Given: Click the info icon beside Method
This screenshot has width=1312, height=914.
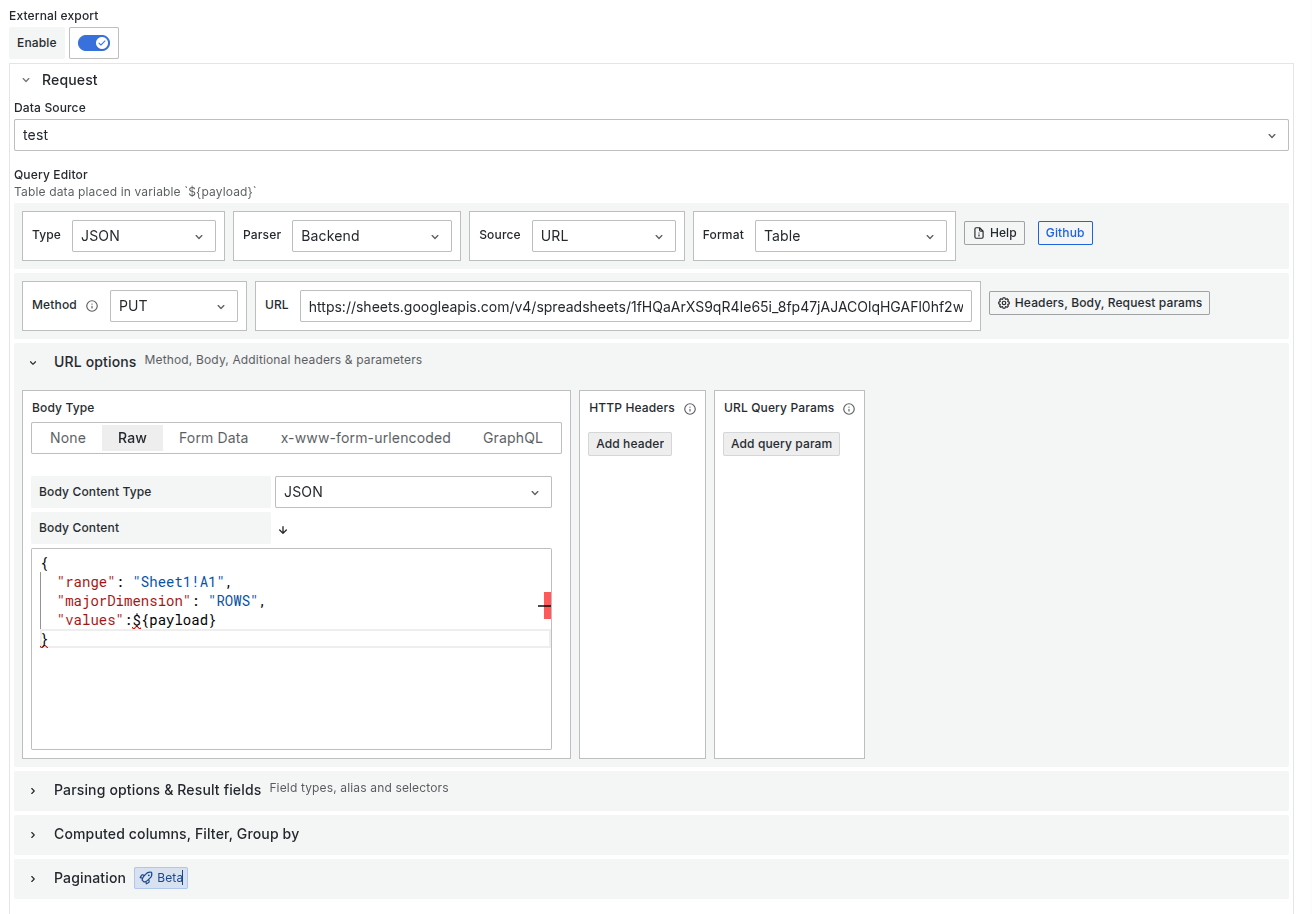Looking at the screenshot, I should tap(91, 304).
